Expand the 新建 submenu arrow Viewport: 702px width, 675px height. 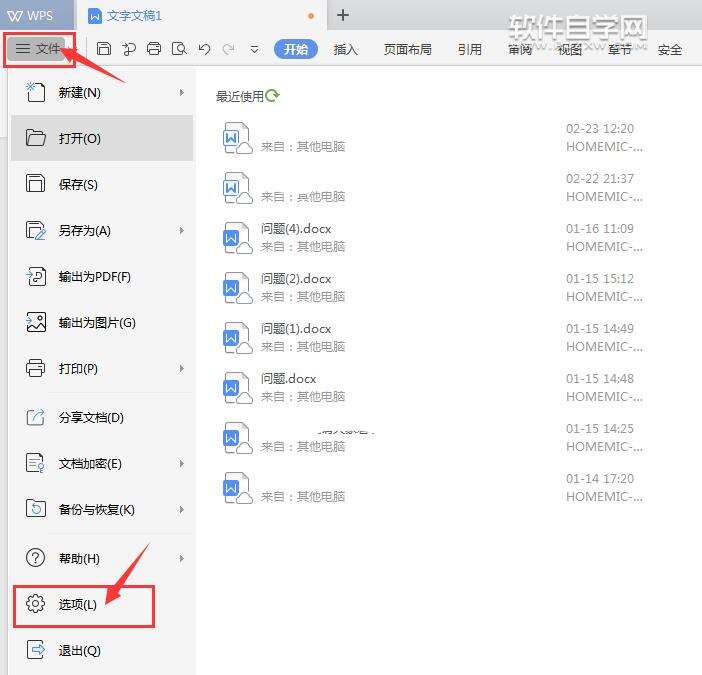(x=181, y=93)
